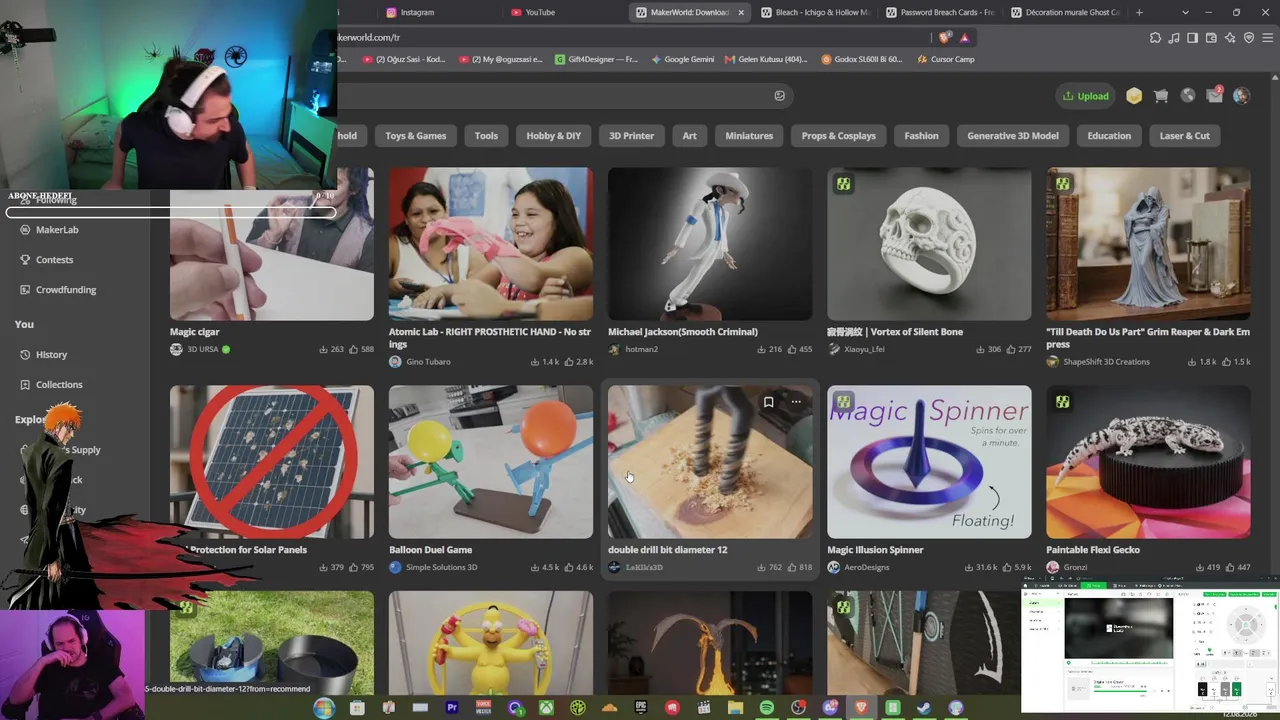The width and height of the screenshot is (1280, 720).
Task: Select the Hobby & DIY category
Action: coord(553,136)
